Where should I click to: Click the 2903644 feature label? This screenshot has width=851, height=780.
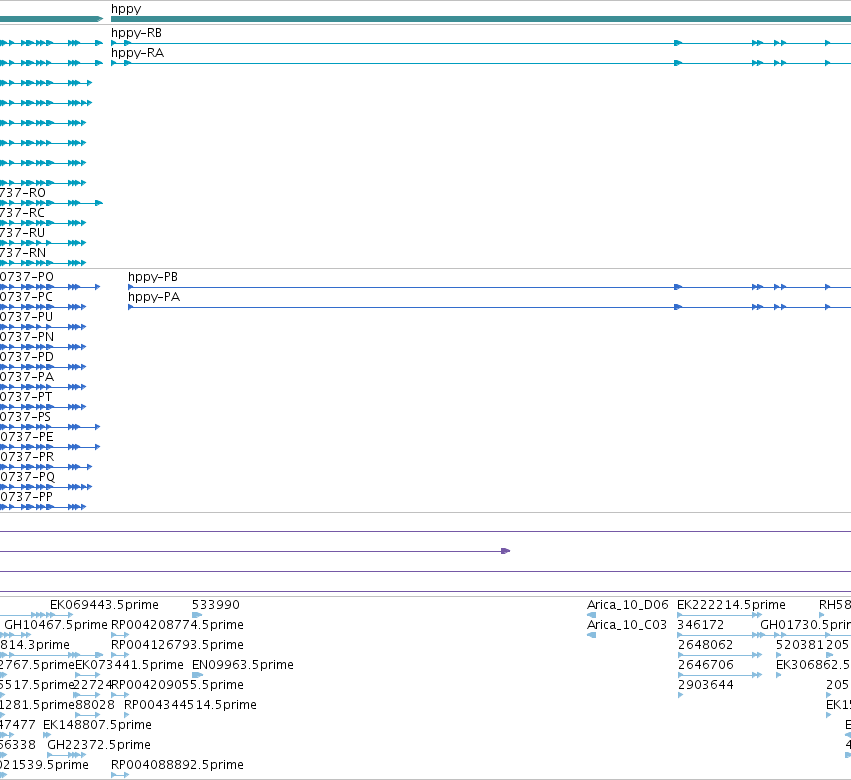pyautogui.click(x=706, y=686)
